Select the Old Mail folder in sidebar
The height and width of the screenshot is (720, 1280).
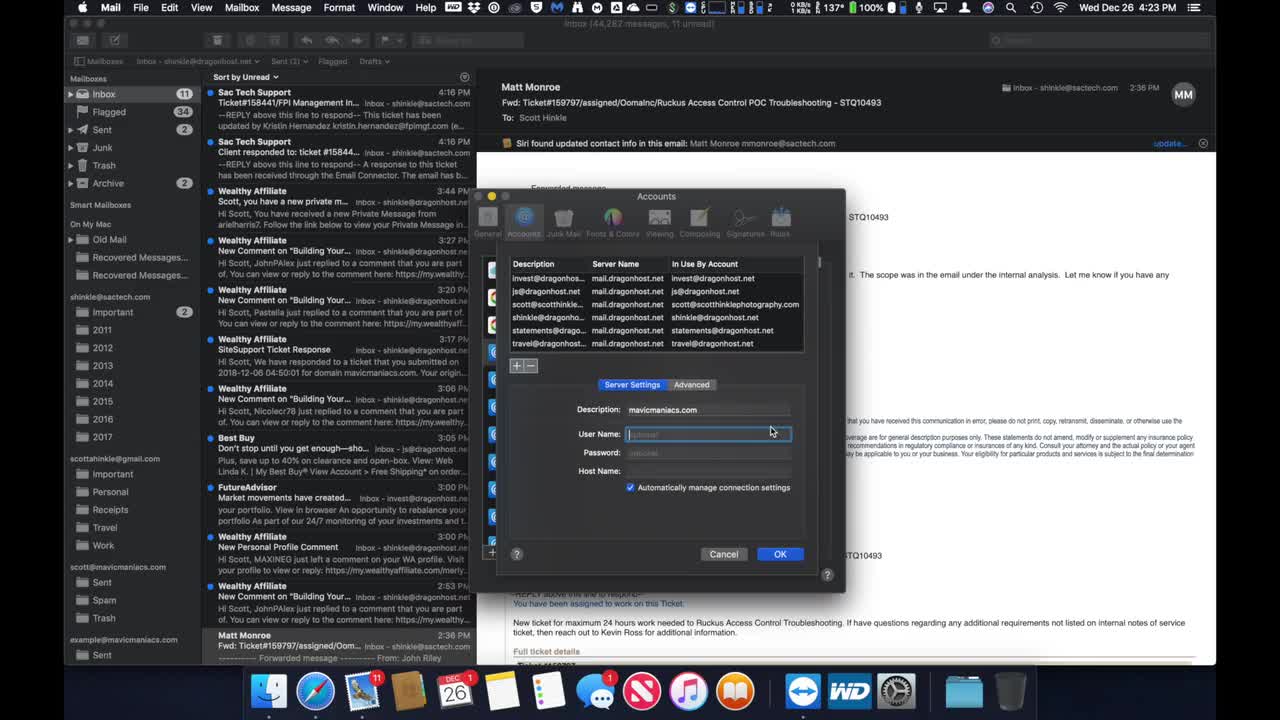[x=109, y=240]
